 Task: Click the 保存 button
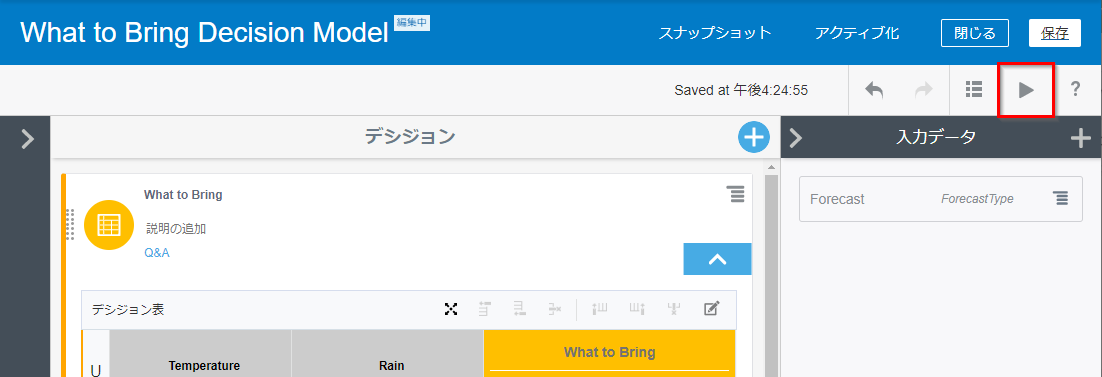(x=1055, y=33)
